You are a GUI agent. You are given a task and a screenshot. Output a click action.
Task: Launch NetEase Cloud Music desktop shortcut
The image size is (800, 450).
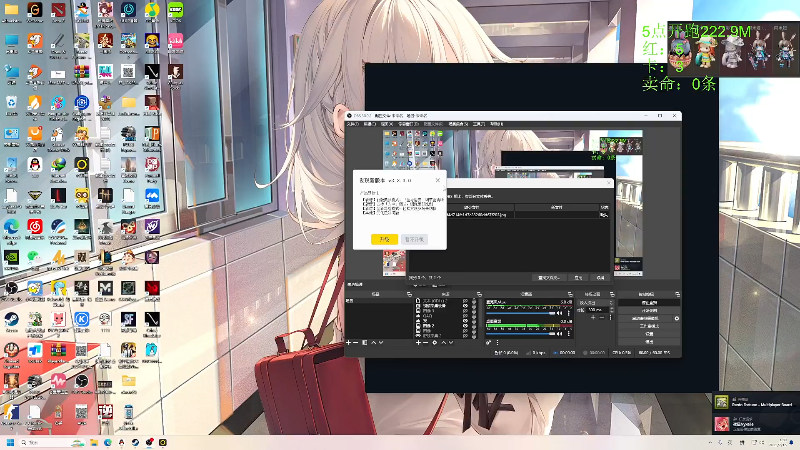pyautogui.click(x=35, y=227)
